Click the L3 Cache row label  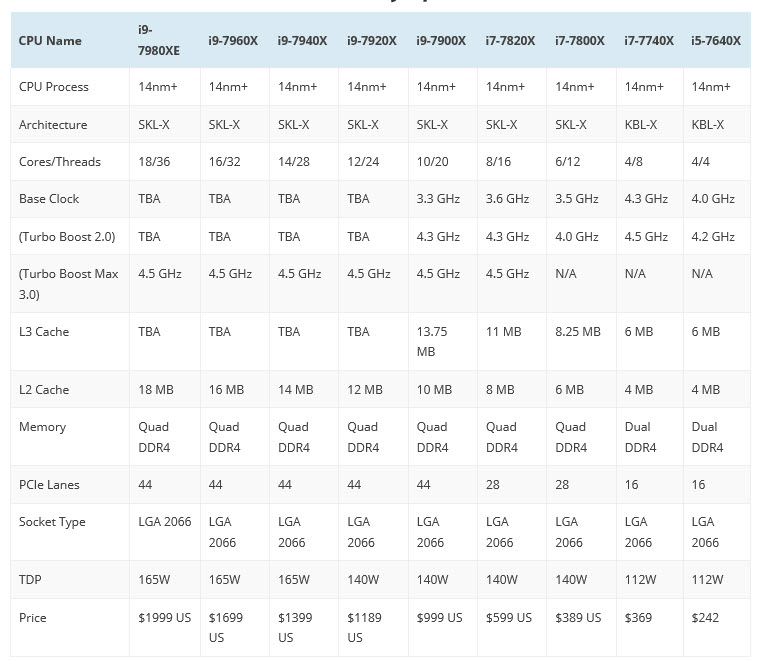pos(44,331)
